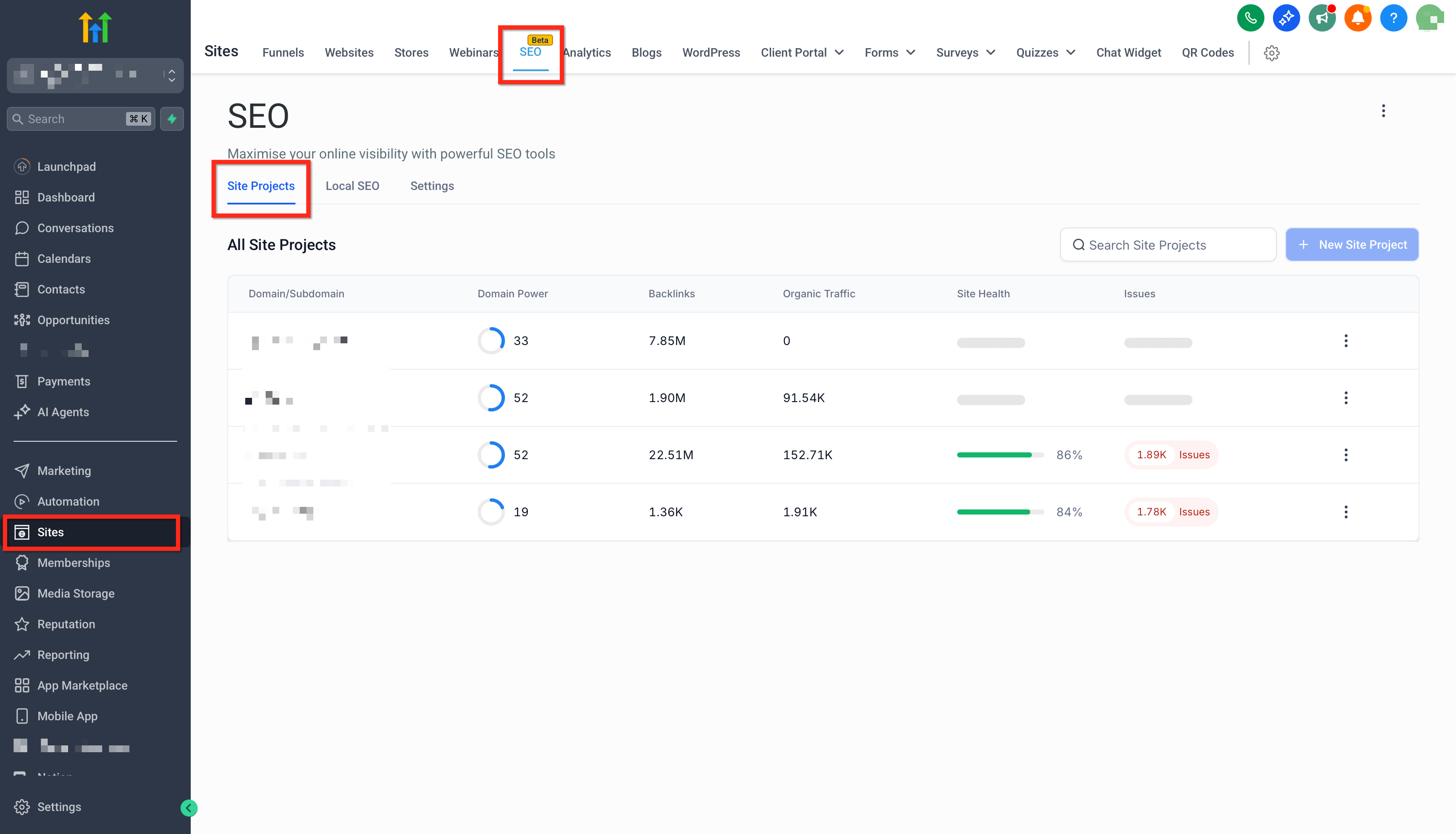Click the green phone dialer icon
Screen dimensions: 1456x834
point(1250,18)
